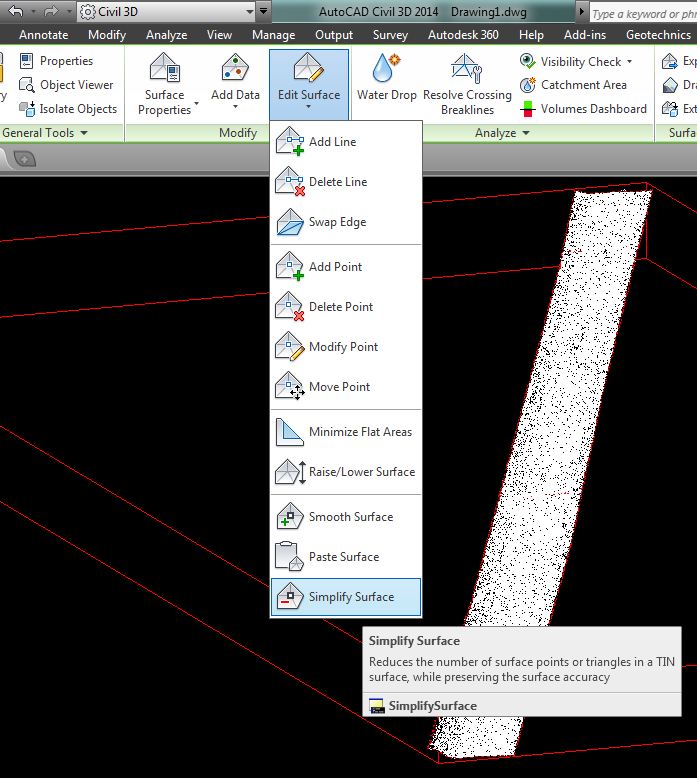
Task: Select Move Point from the menu
Action: [x=346, y=387]
